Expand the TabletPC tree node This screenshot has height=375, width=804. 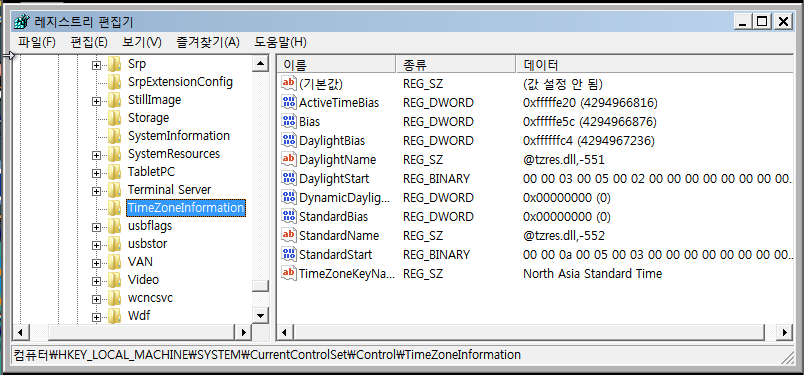tap(96, 173)
